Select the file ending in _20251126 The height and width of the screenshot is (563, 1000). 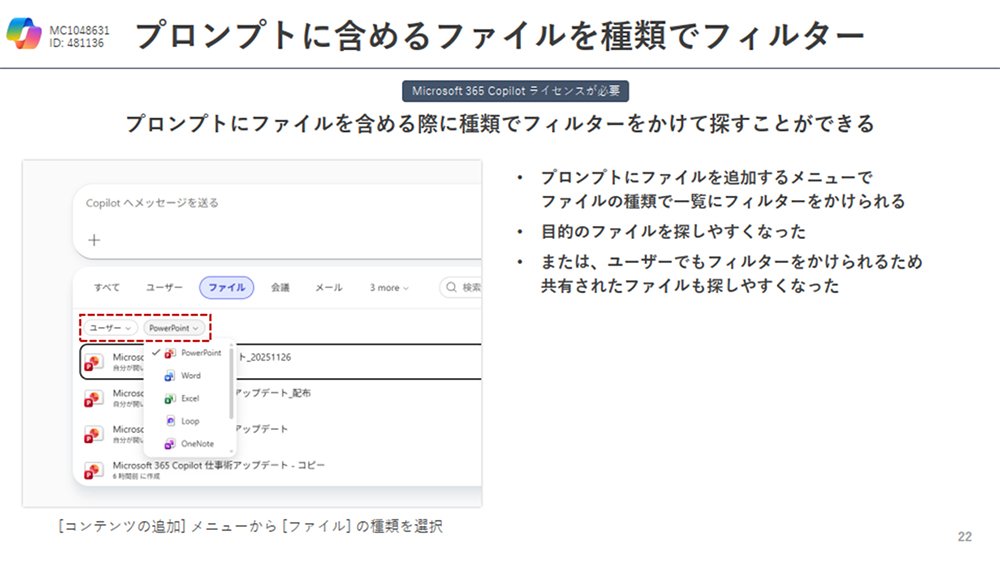(281, 362)
